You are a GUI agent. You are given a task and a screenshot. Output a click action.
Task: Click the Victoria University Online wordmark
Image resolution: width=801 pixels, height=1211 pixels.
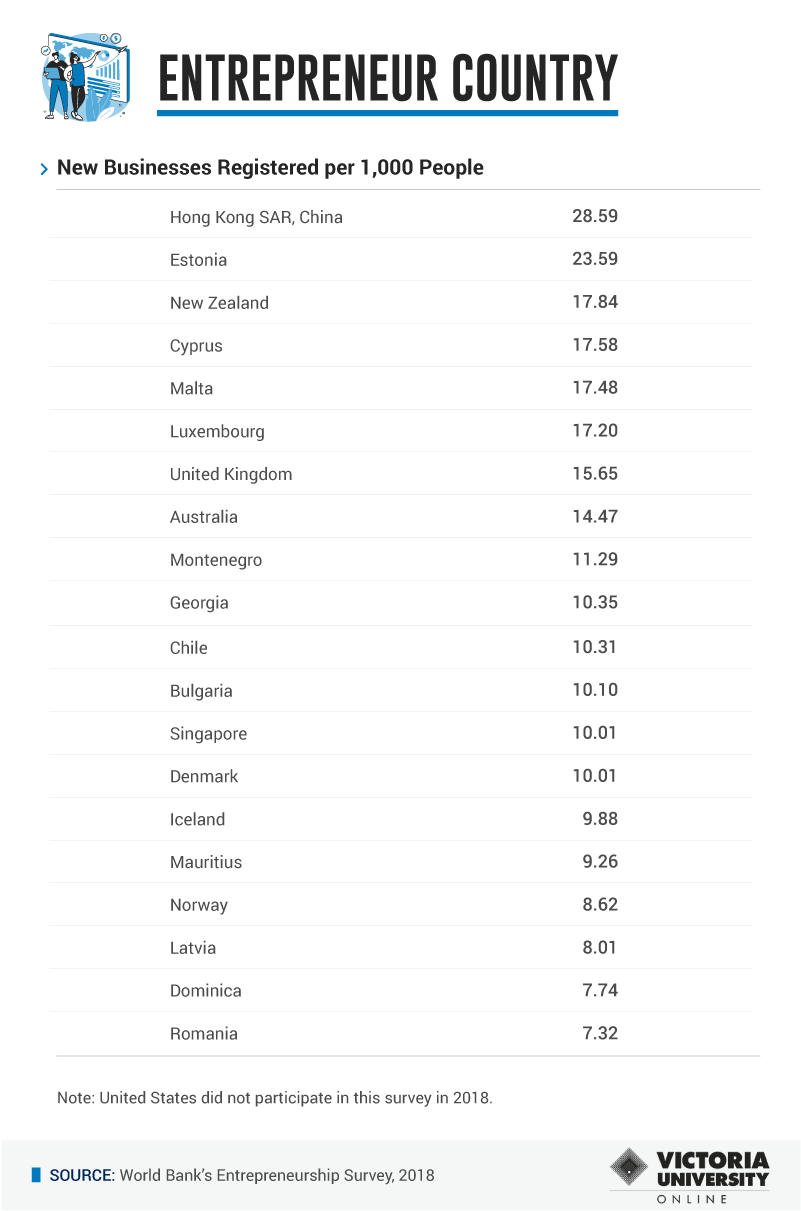[x=713, y=1177]
